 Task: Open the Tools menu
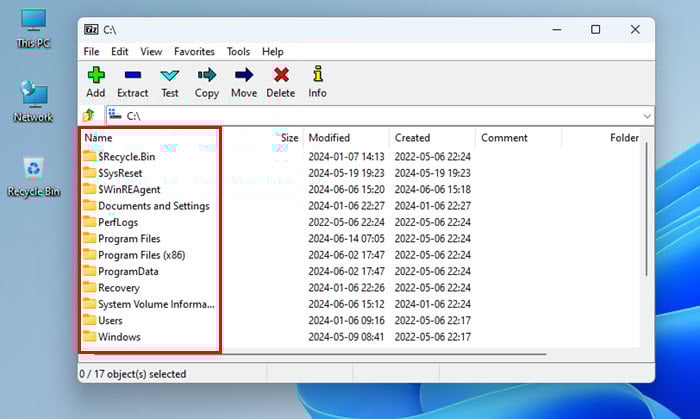pos(238,52)
